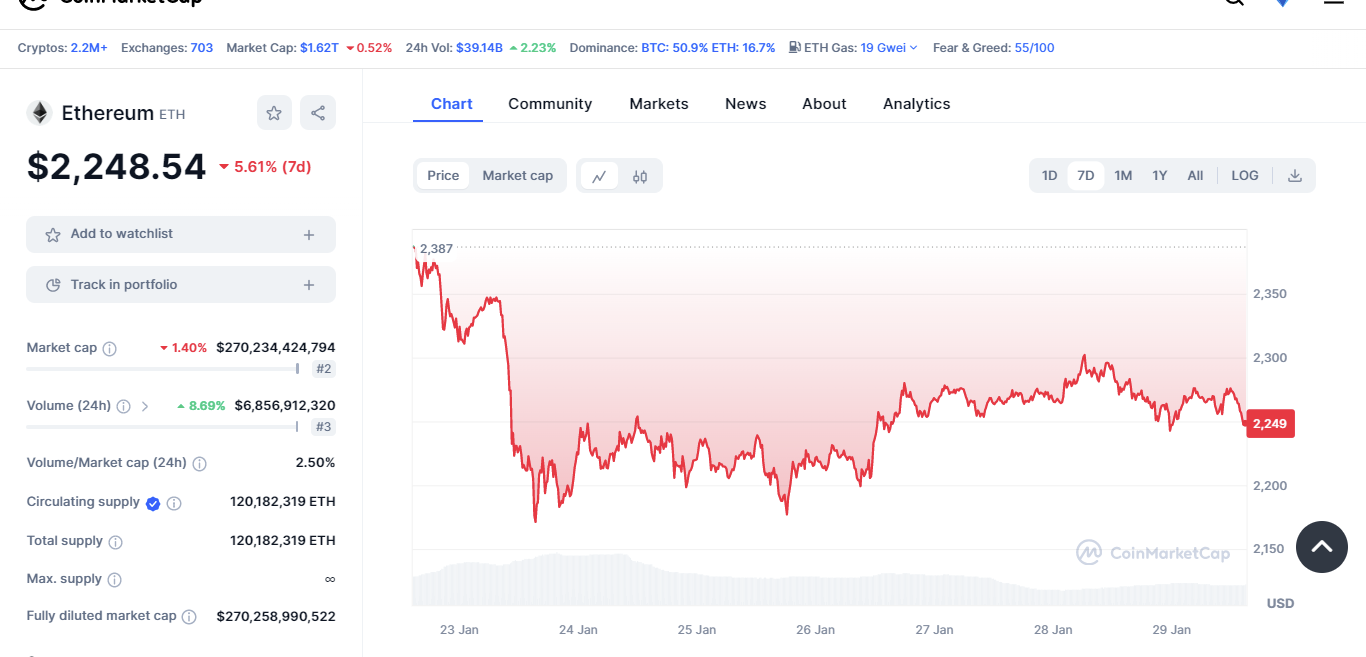Set chart range to 1M
Image resolution: width=1366 pixels, height=657 pixels.
tap(1123, 176)
